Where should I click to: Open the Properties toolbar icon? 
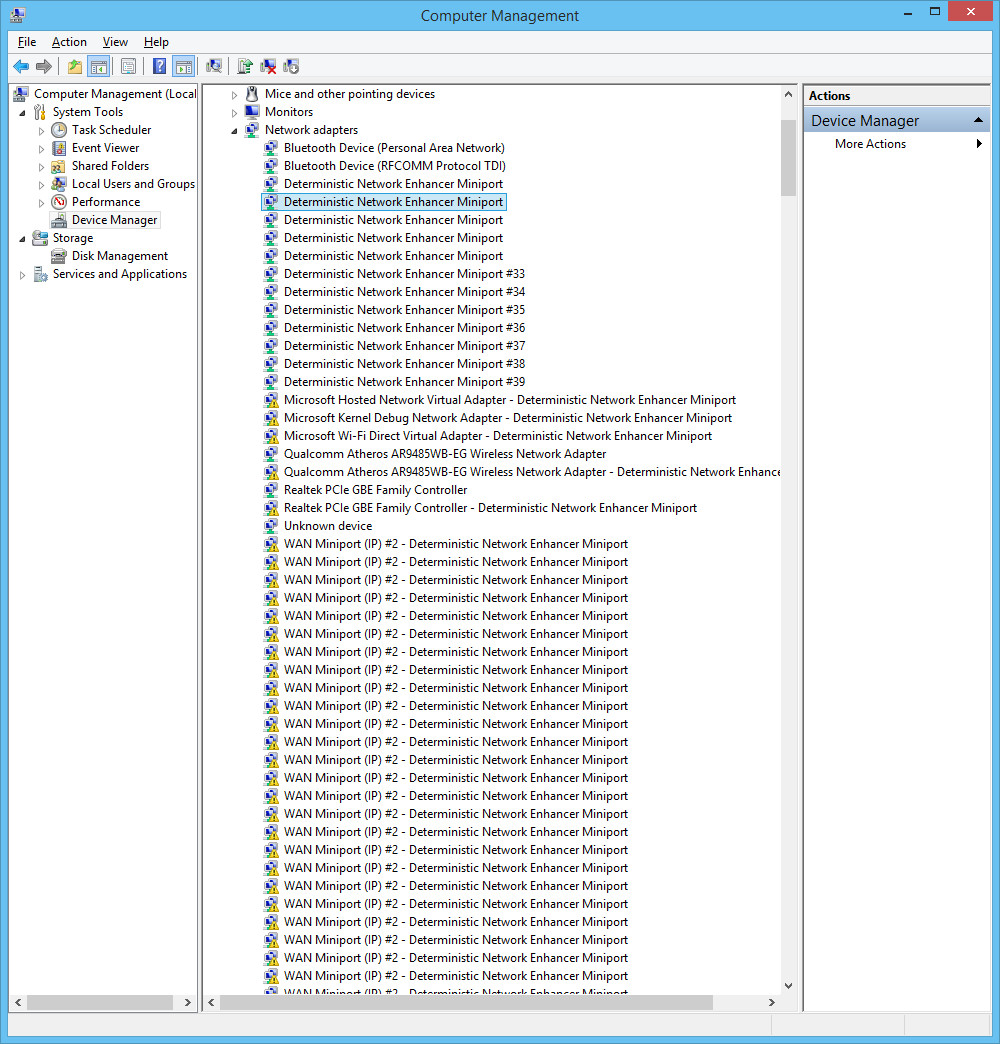[128, 67]
